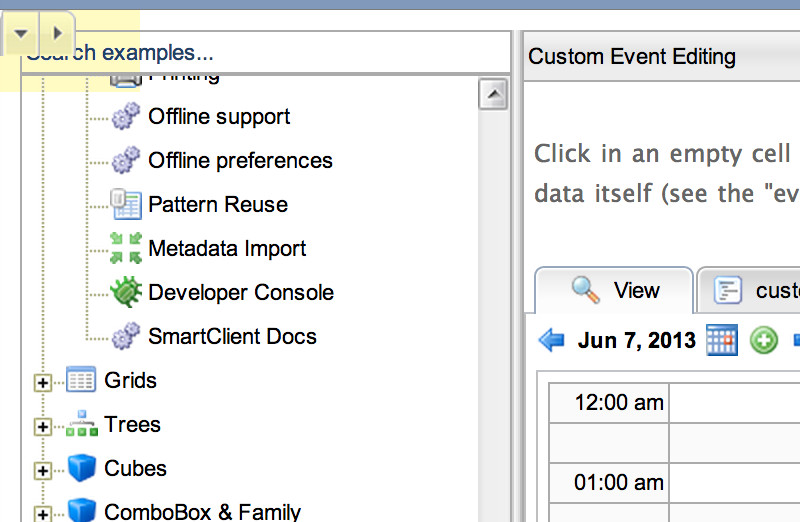800x522 pixels.
Task: Click the Developer Console bug icon
Action: pyautogui.click(x=125, y=293)
